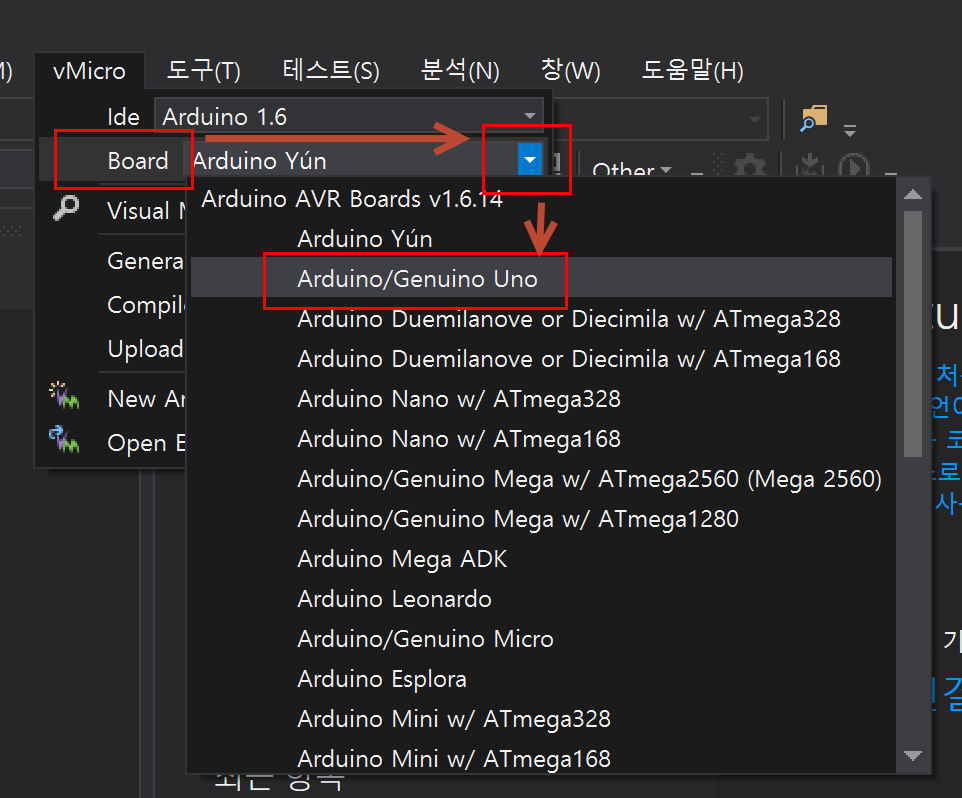Select Arduino Duemilanove or Diecimila w/ ATmega168

[x=541, y=359]
